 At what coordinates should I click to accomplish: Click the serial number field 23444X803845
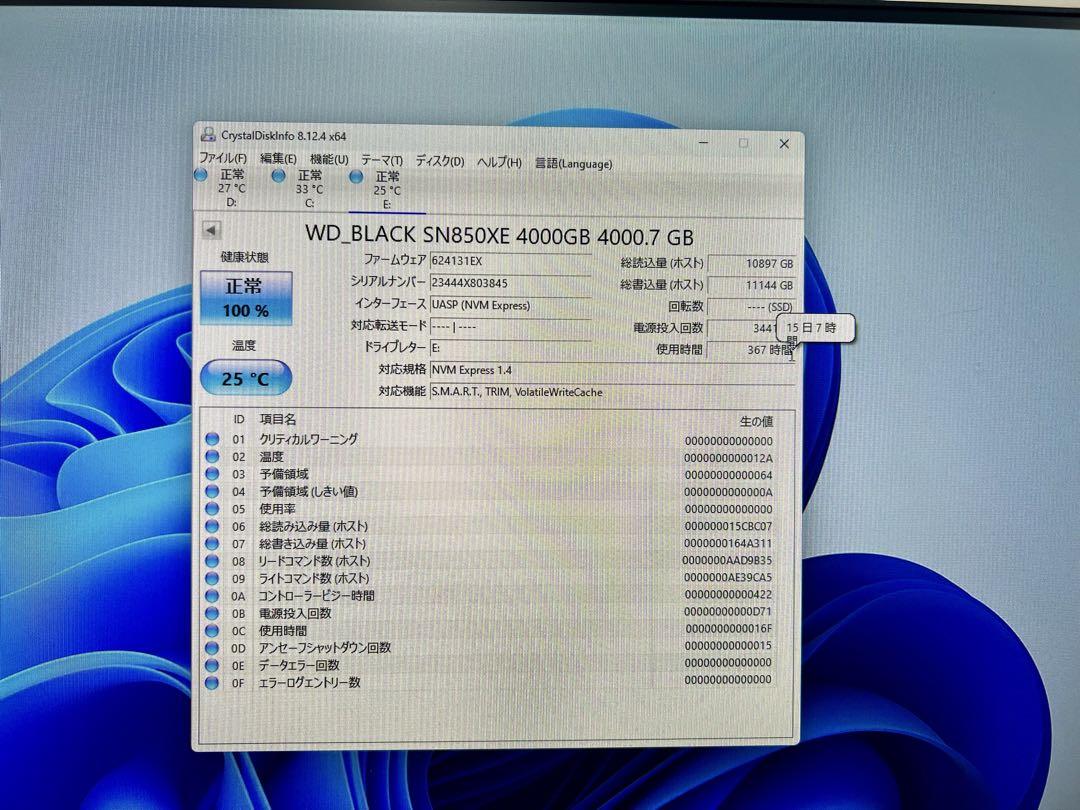point(510,283)
